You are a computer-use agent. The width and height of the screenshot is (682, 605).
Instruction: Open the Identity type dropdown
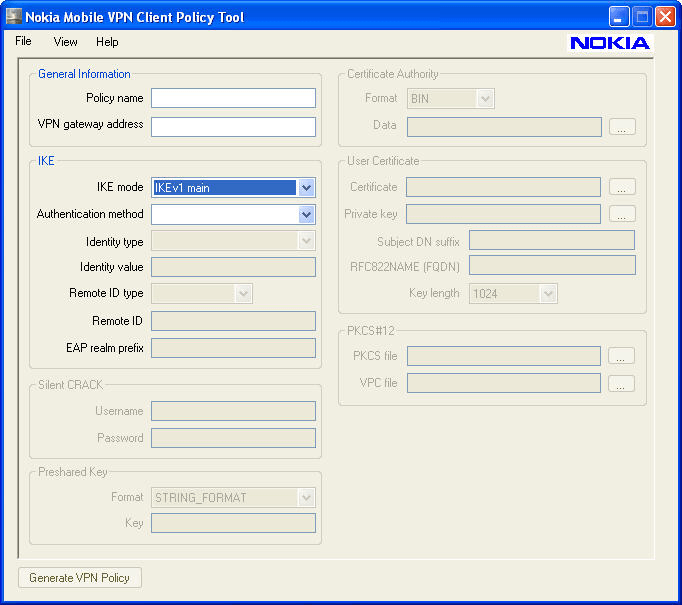pyautogui.click(x=306, y=241)
